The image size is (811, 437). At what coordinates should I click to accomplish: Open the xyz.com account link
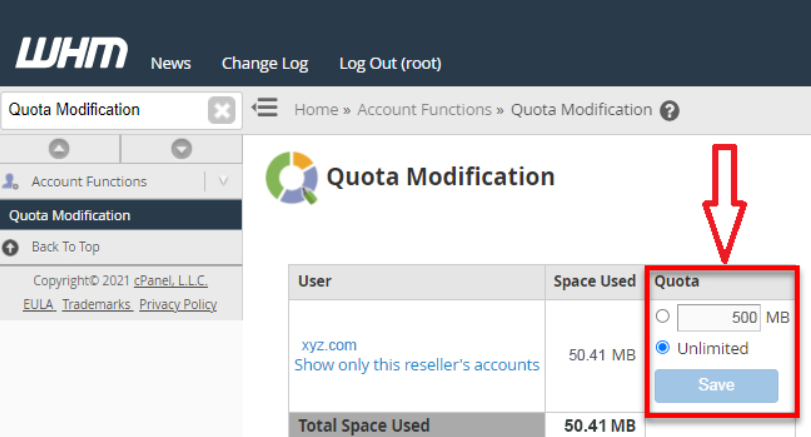(329, 344)
